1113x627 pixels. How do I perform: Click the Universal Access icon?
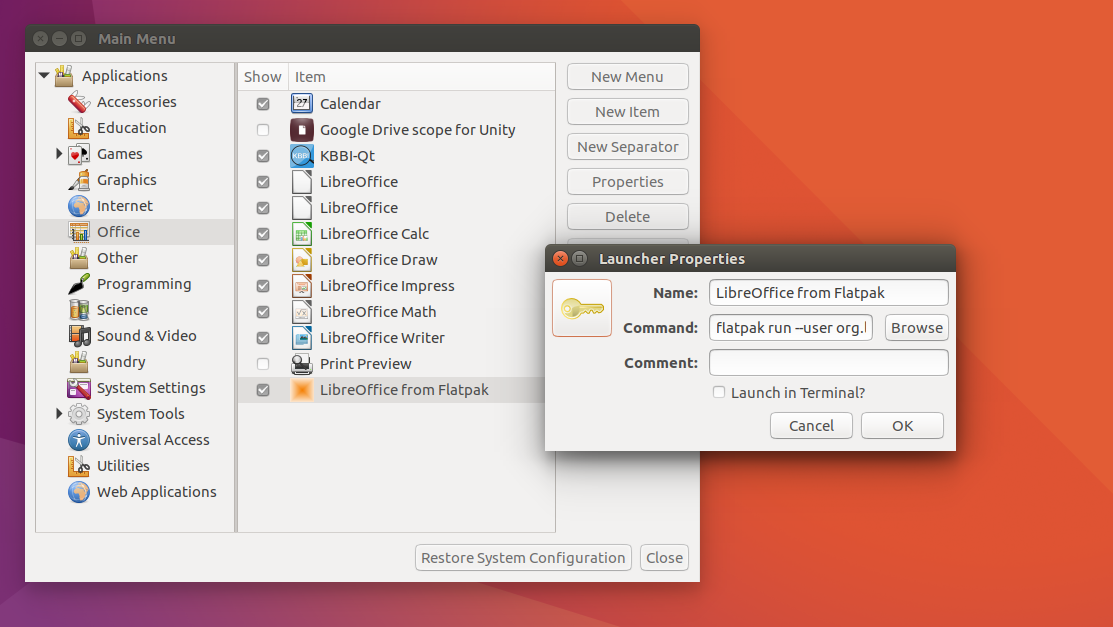point(79,440)
